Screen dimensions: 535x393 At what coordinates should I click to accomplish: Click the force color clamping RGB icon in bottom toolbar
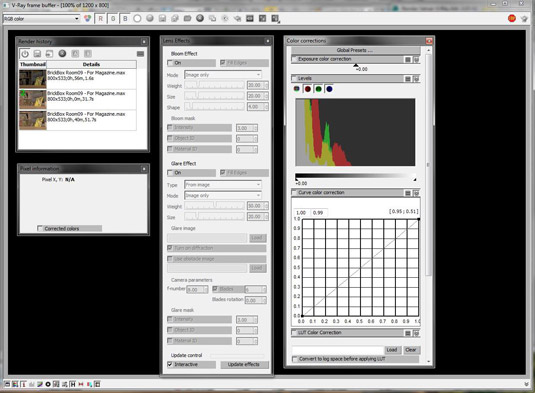15,384
